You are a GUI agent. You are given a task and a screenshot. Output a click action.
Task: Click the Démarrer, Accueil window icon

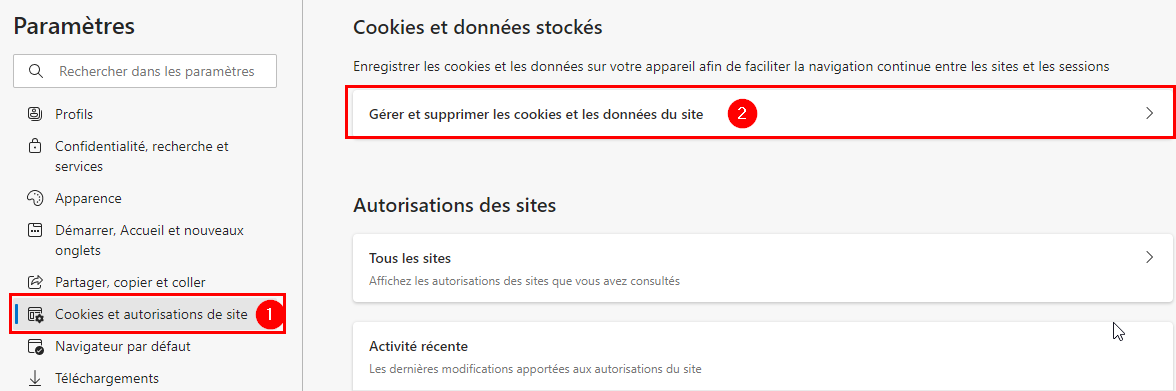34,230
